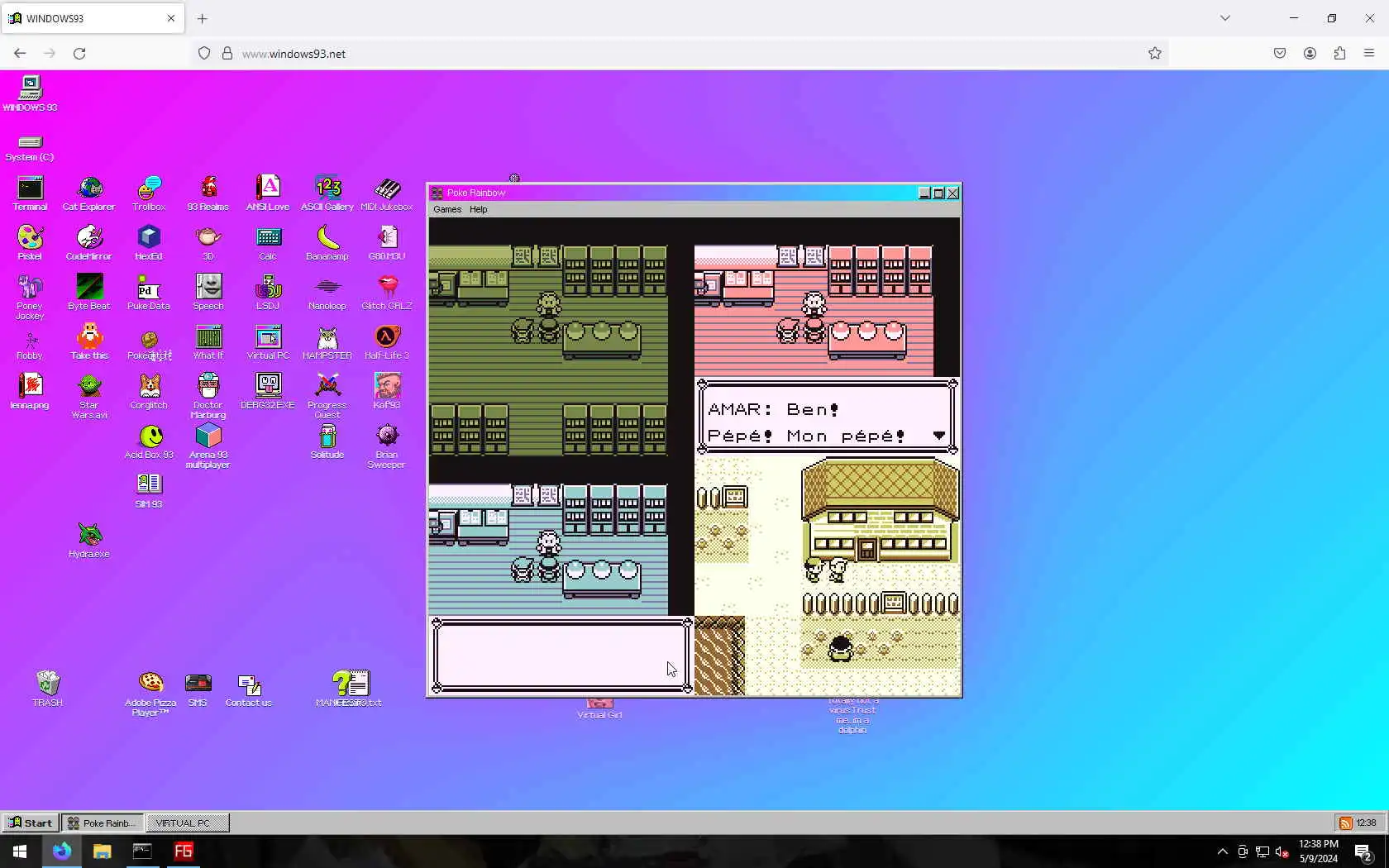Open the Speech synthesizer icon
The height and width of the screenshot is (868, 1389).
pyautogui.click(x=208, y=293)
